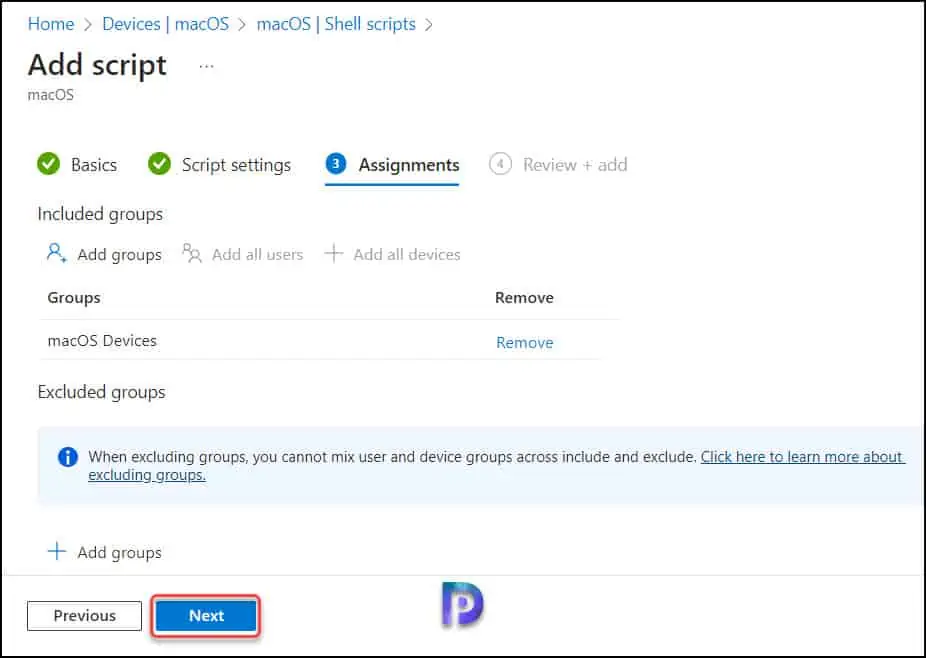Go back with the Previous button
The image size is (926, 658).
click(84, 615)
